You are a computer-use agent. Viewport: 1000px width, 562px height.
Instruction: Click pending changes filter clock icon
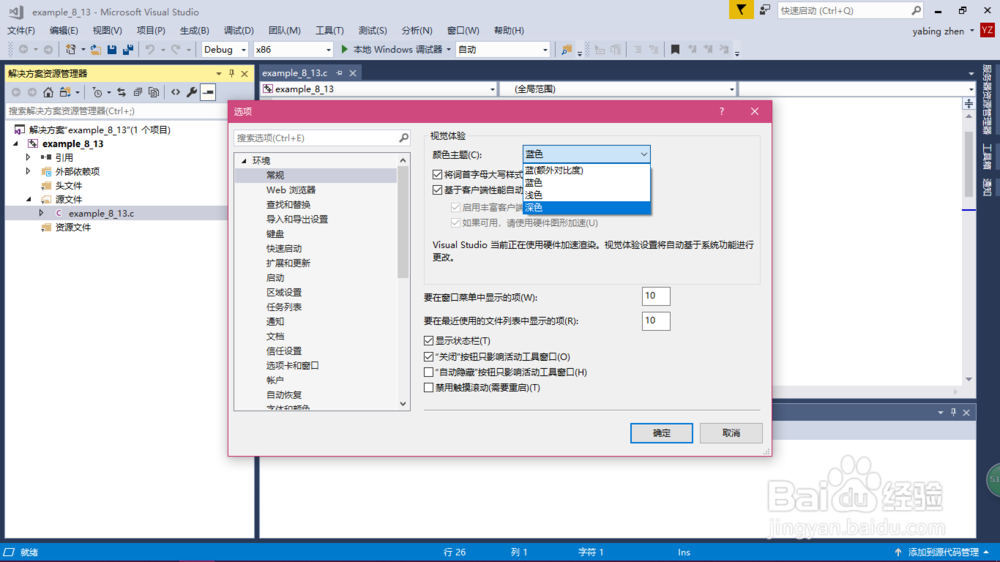pos(97,92)
